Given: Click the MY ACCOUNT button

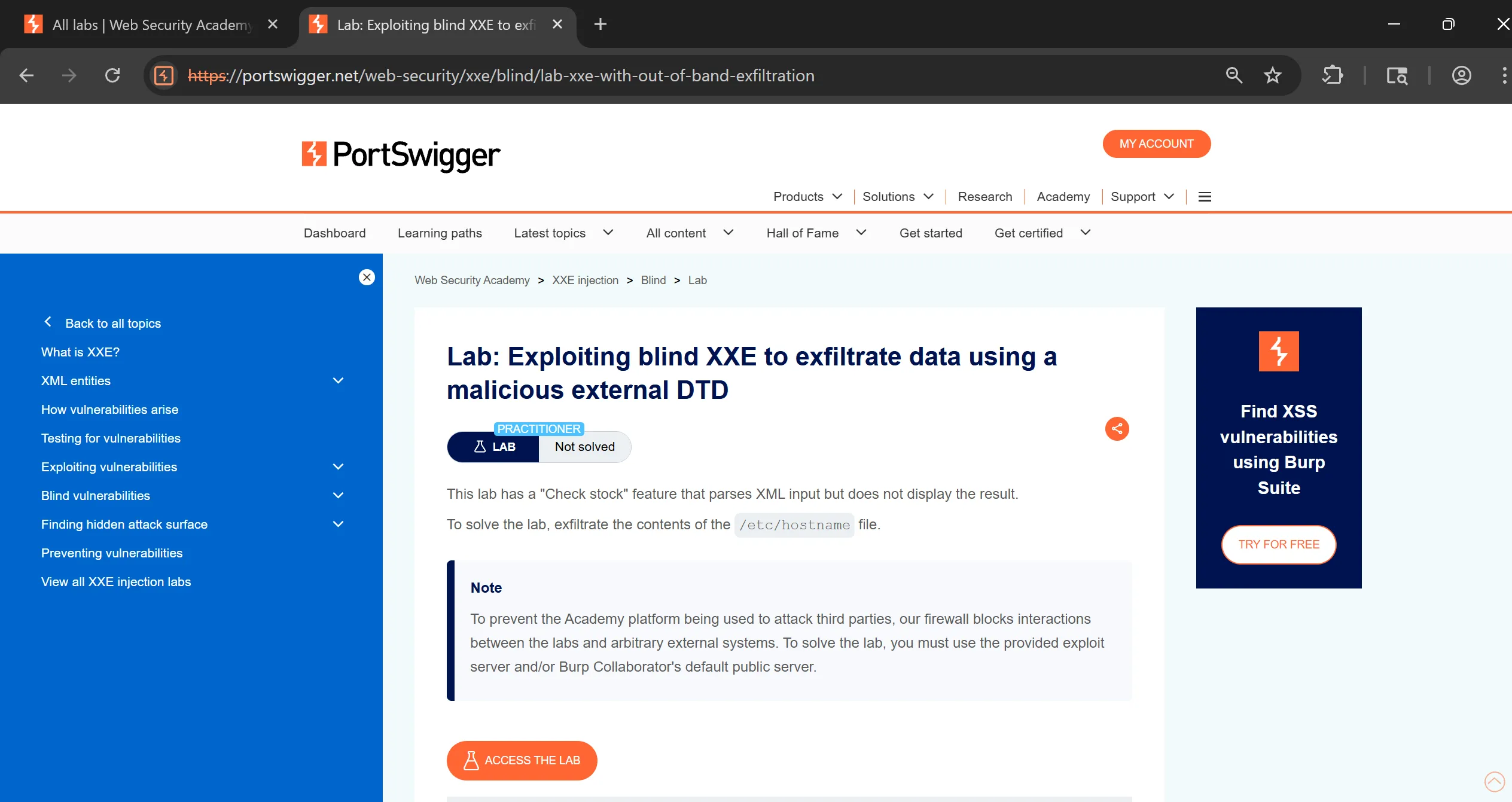Looking at the screenshot, I should 1156,144.
